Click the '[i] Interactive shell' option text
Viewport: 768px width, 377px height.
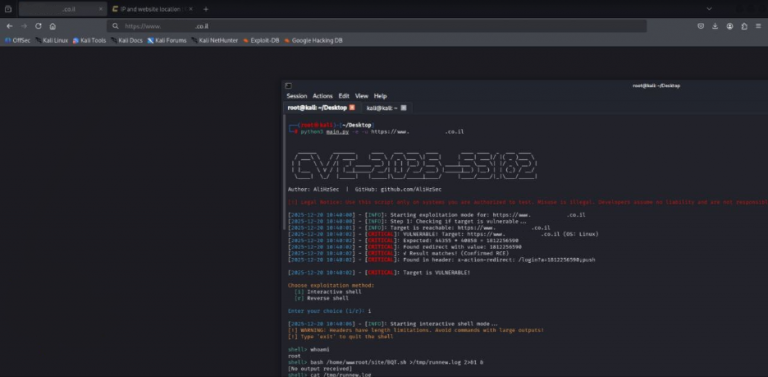coord(328,292)
